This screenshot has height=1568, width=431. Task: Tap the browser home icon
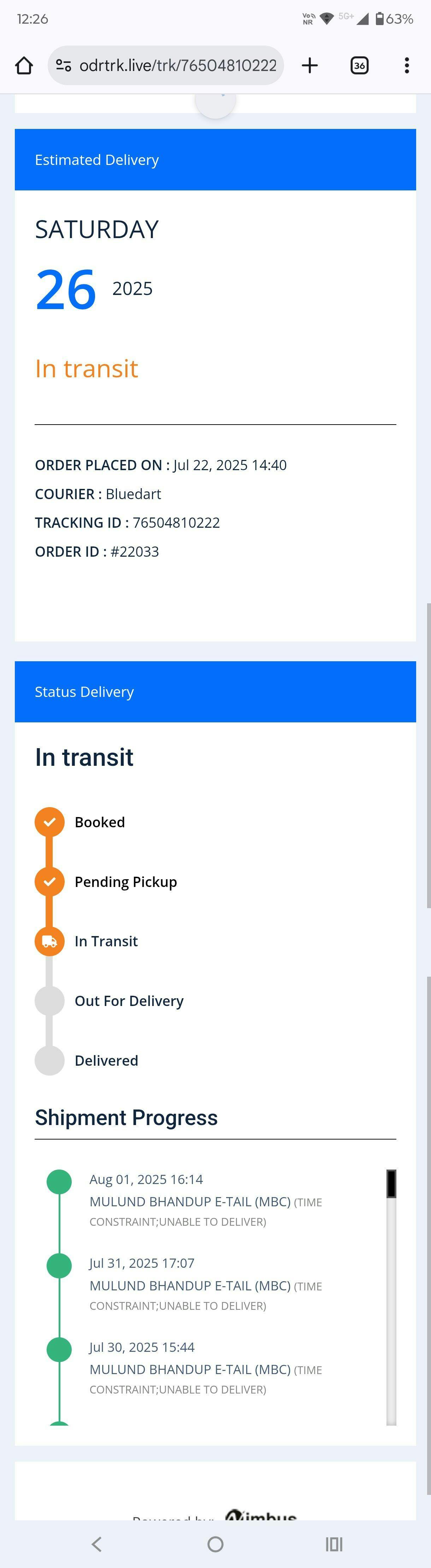pyautogui.click(x=24, y=65)
